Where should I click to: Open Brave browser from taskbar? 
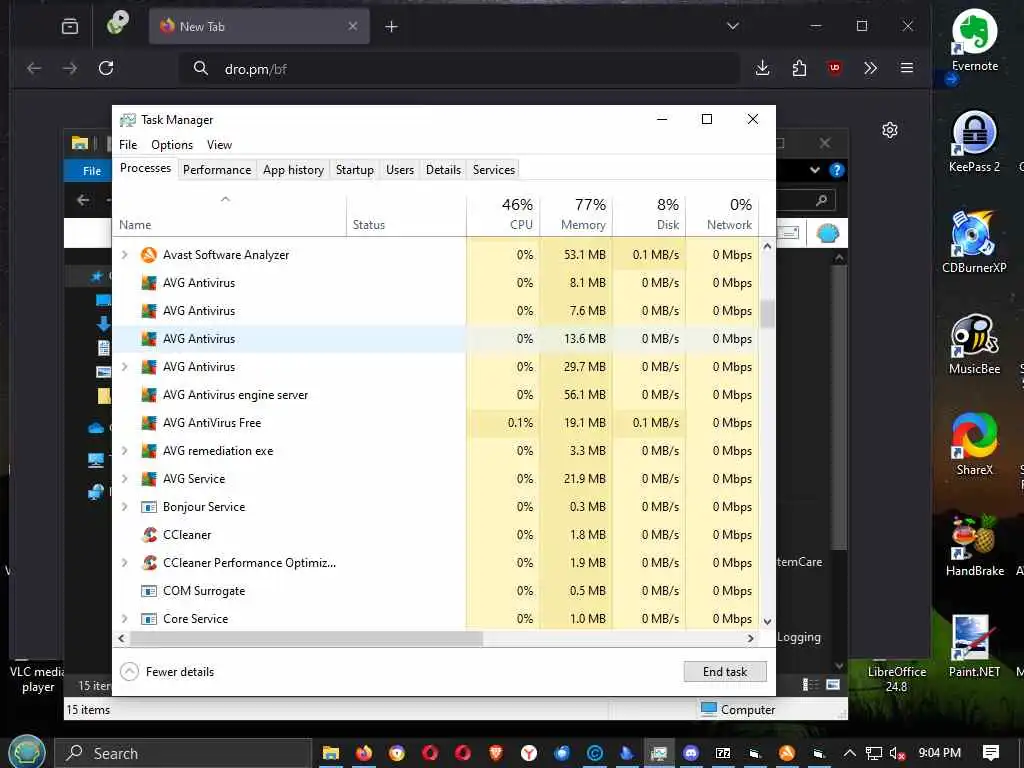click(x=496, y=753)
